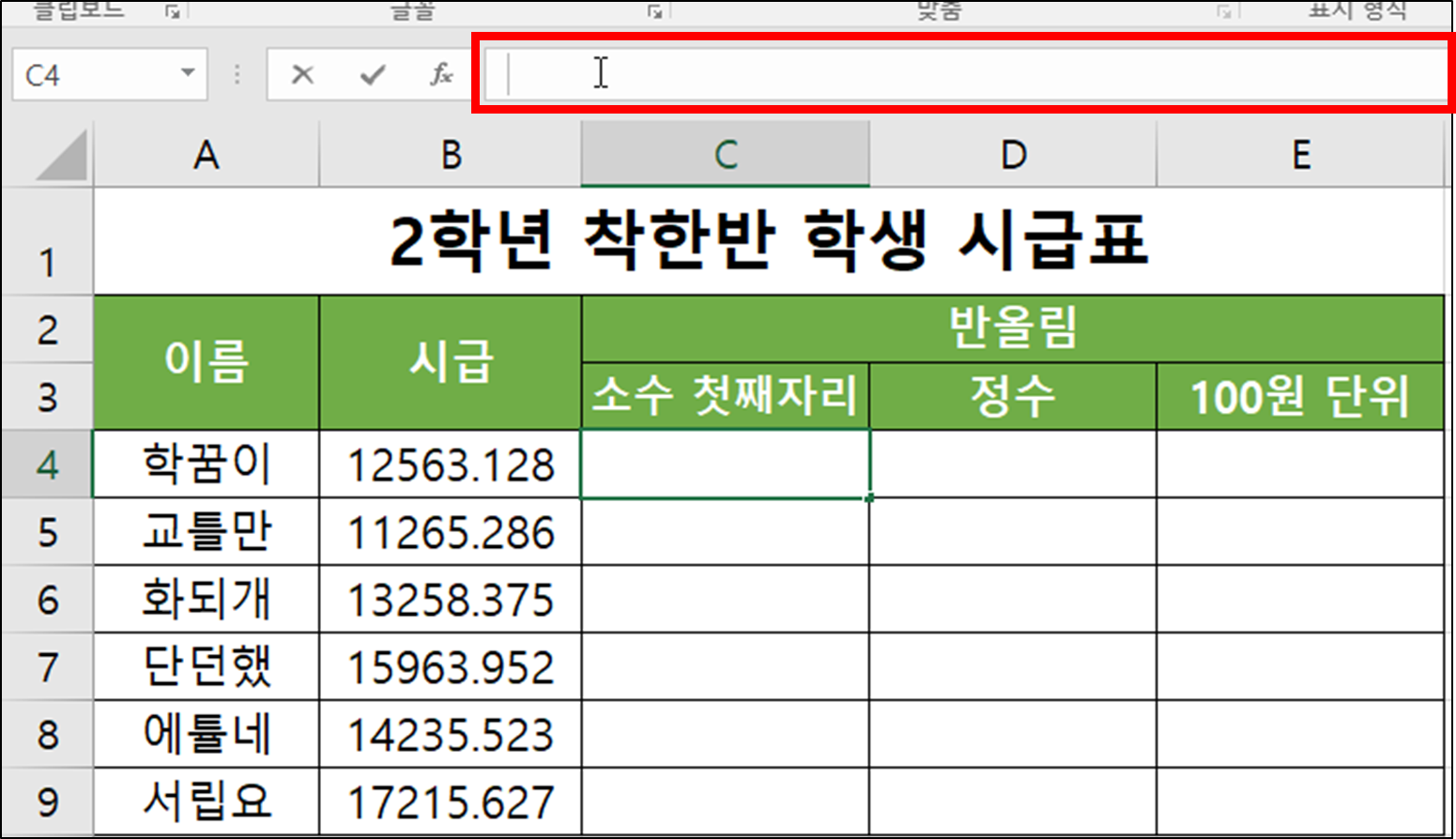Click the Enter checkmark icon beside formula bar
The image size is (1456, 839).
[371, 74]
